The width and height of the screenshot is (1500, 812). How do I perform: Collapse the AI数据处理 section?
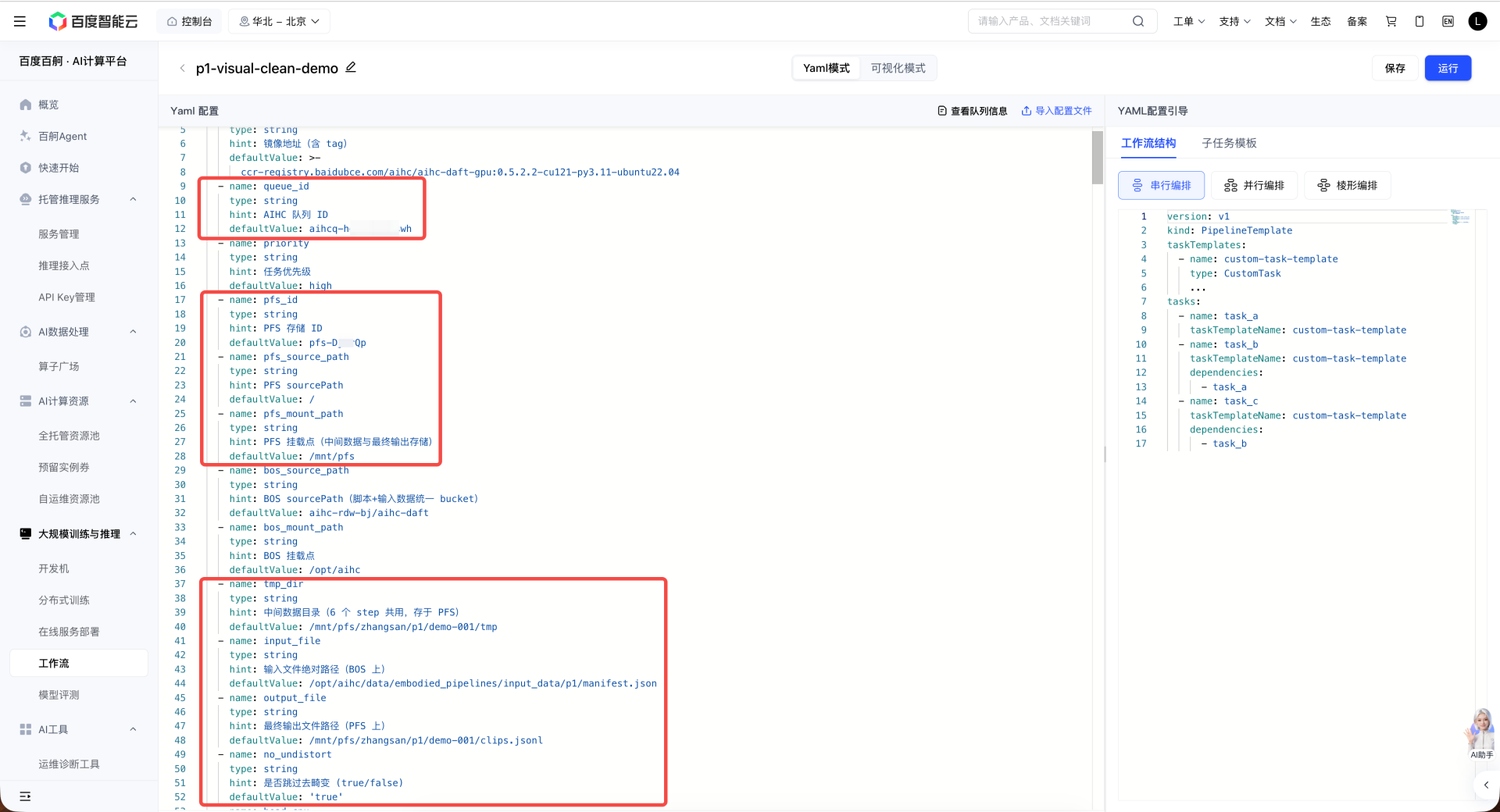point(133,332)
